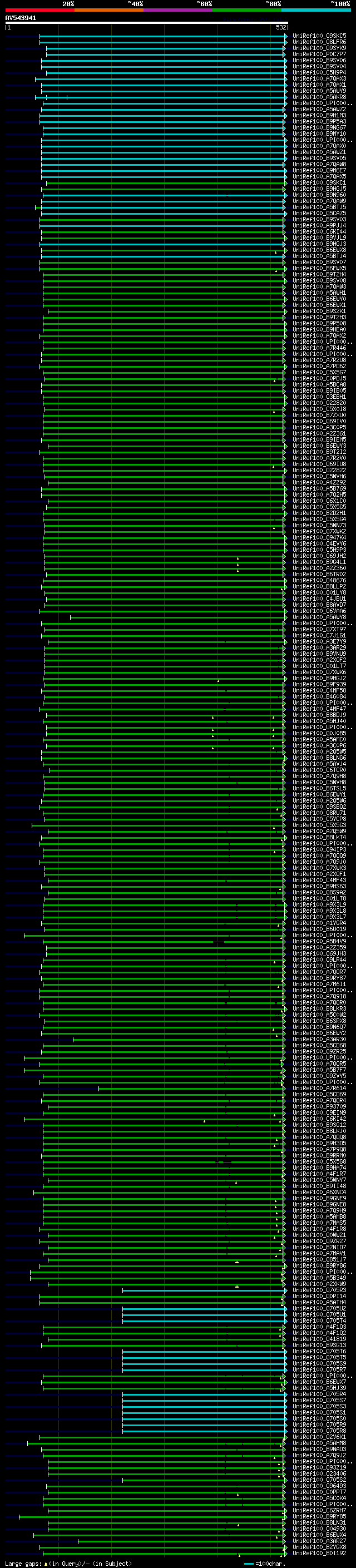The image size is (356, 1568).
Task: Select label UniRef100_B9N960
Action: coord(319,195)
